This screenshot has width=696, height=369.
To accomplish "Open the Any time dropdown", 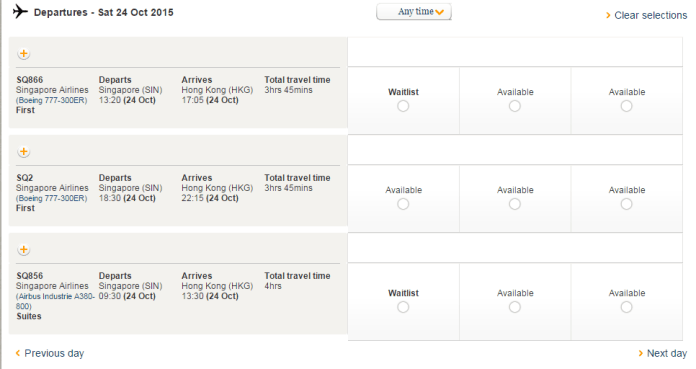I will coord(414,12).
